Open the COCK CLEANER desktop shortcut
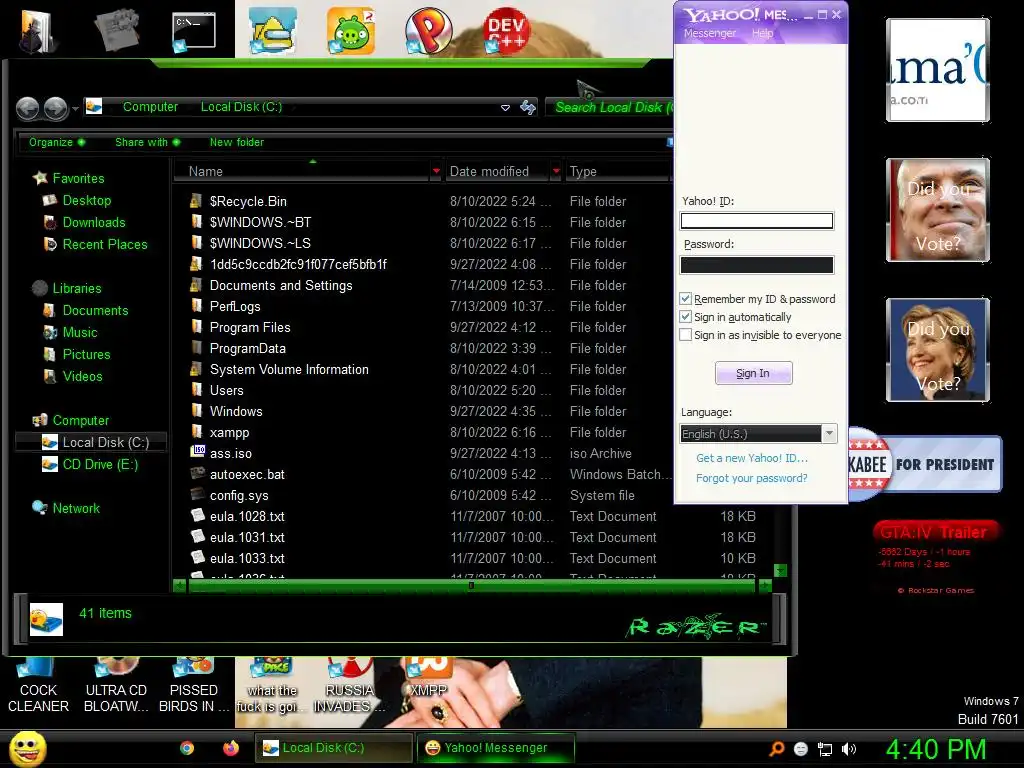This screenshot has height=768, width=1024. [38, 686]
